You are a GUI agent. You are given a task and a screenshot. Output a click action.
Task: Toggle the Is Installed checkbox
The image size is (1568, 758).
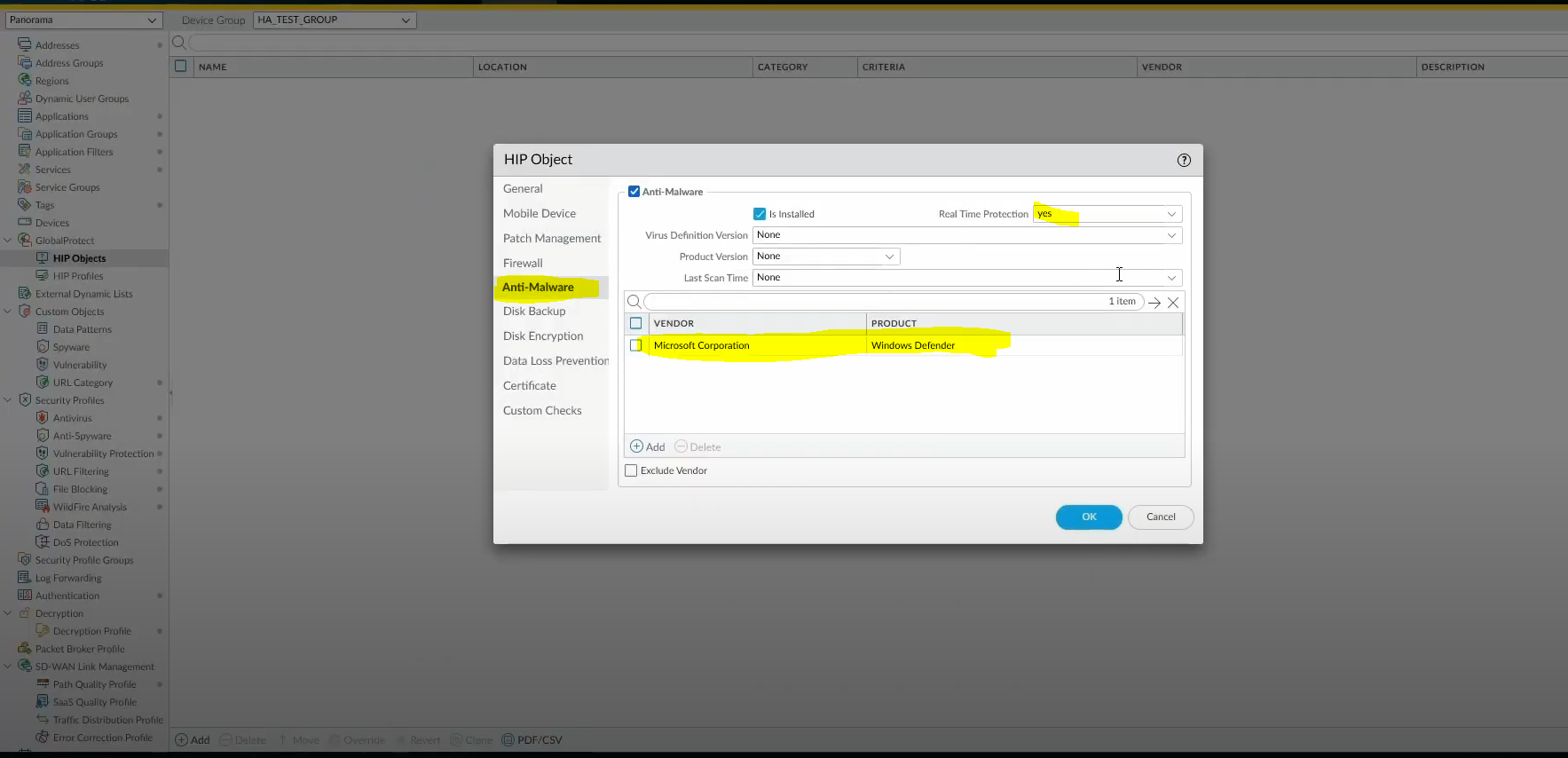760,214
